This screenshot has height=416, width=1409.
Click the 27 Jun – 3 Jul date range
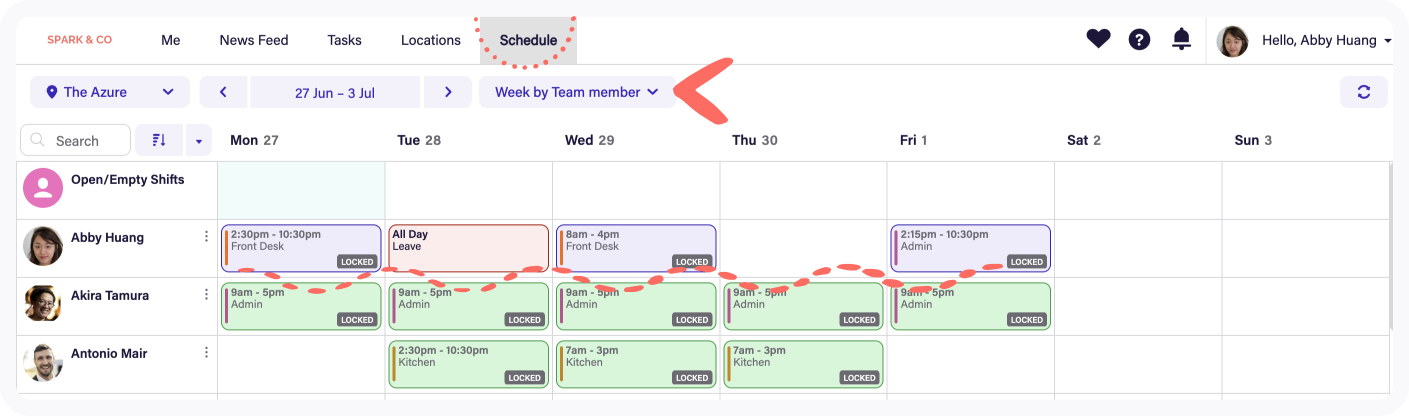(x=335, y=92)
